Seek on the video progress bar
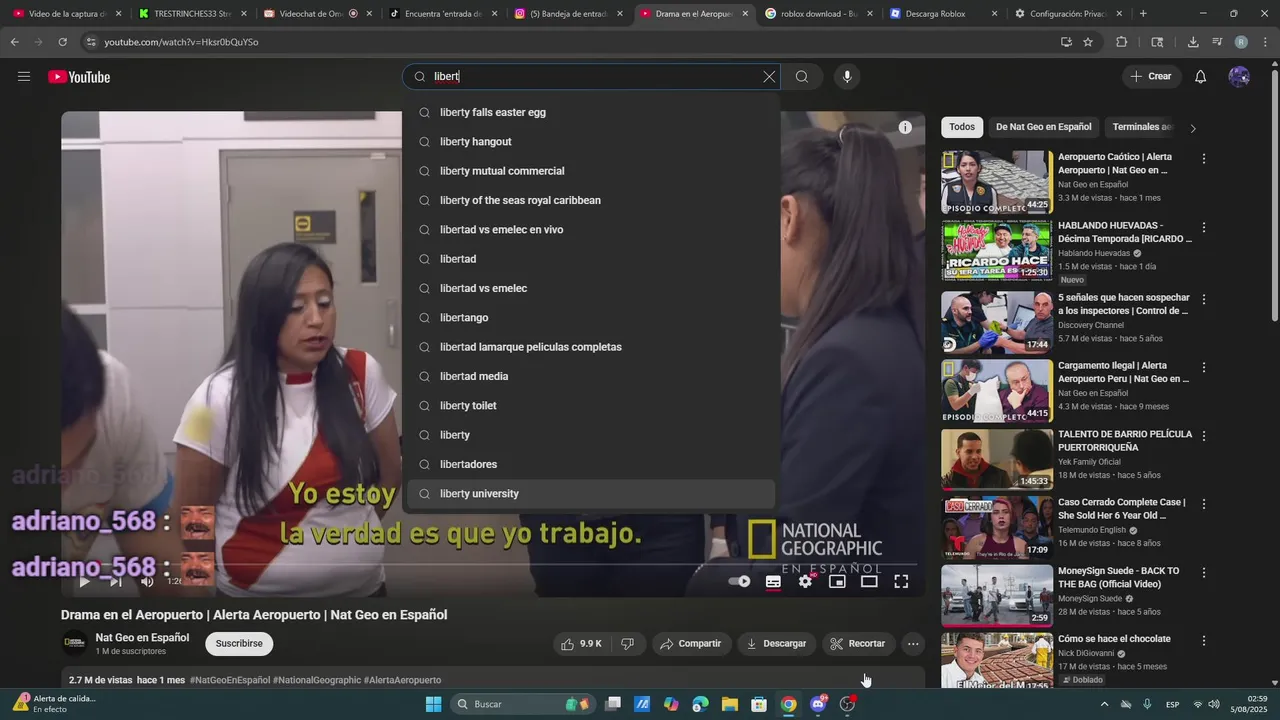Image resolution: width=1280 pixels, height=720 pixels. [x=493, y=564]
